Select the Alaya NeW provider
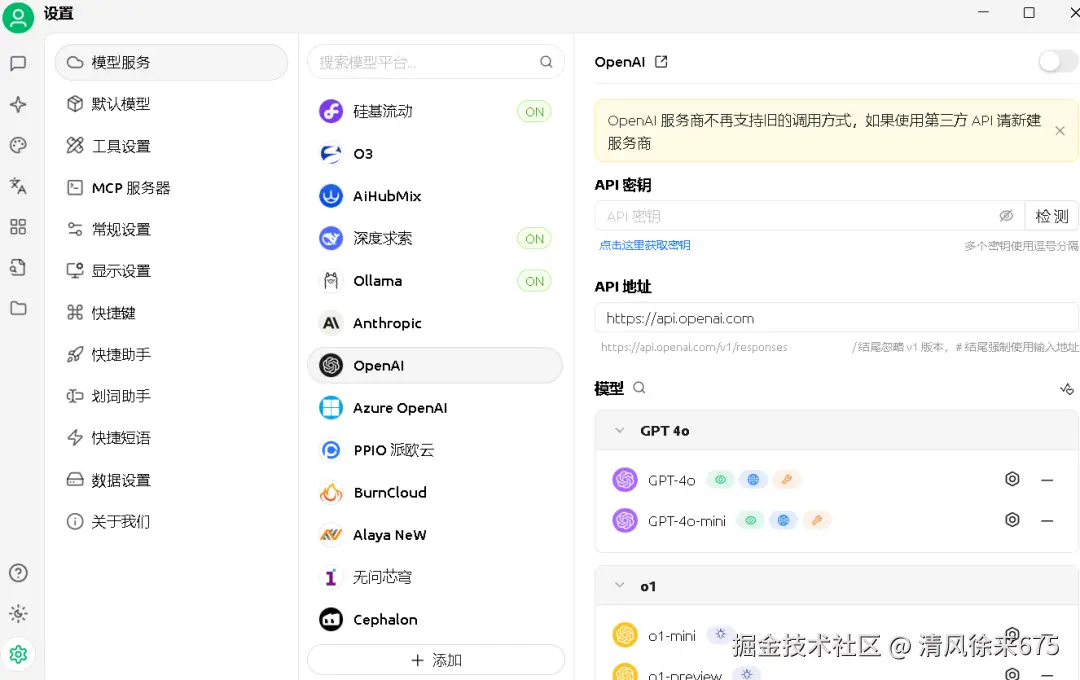Image resolution: width=1080 pixels, height=680 pixels. point(435,535)
